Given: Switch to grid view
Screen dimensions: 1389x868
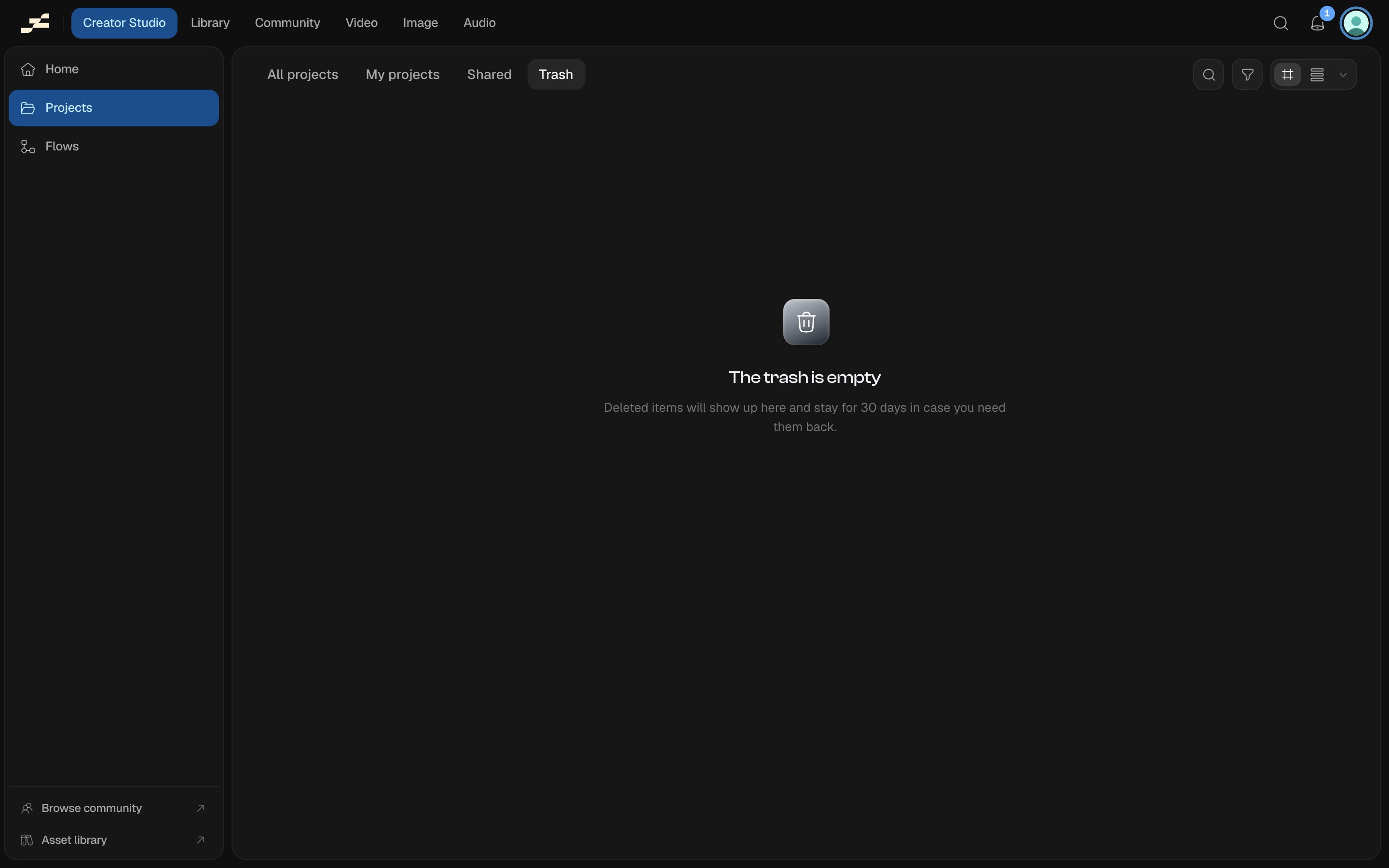Looking at the screenshot, I should click(x=1287, y=75).
